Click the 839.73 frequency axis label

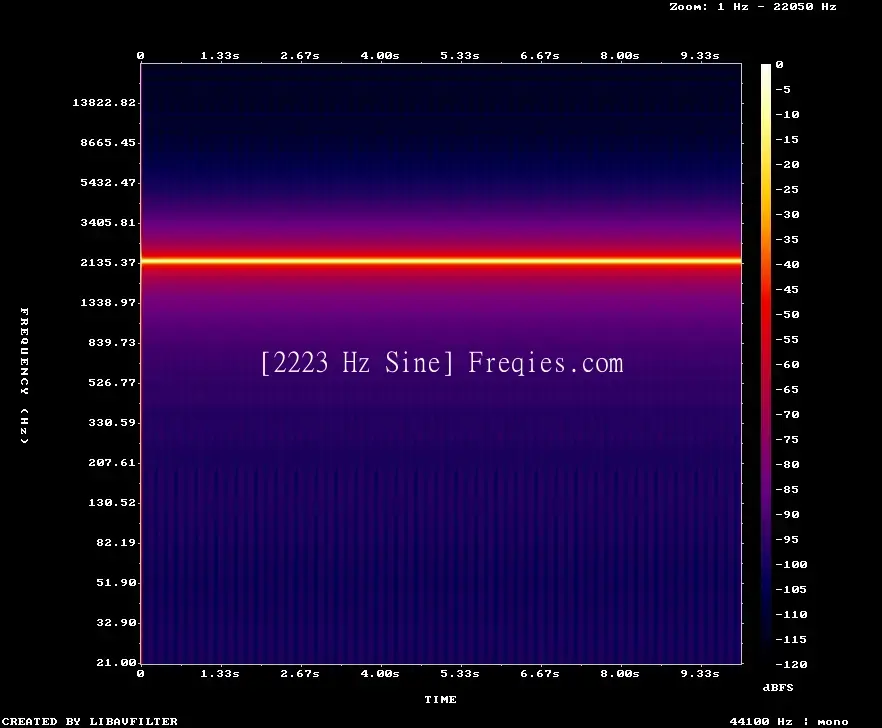tap(112, 342)
